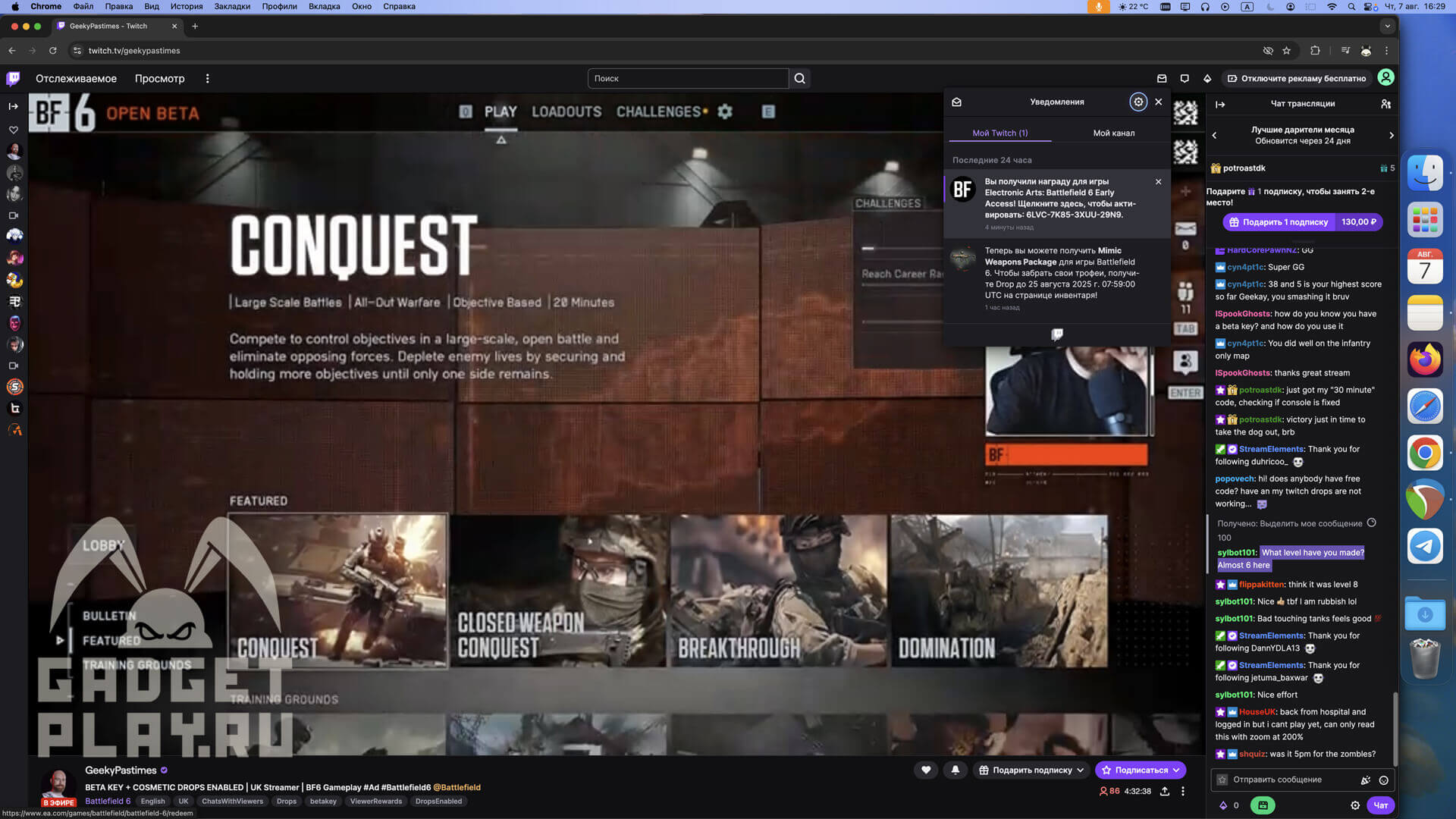This screenshot has height=819, width=1456.
Task: Open notification settings gear
Action: coord(1138,102)
